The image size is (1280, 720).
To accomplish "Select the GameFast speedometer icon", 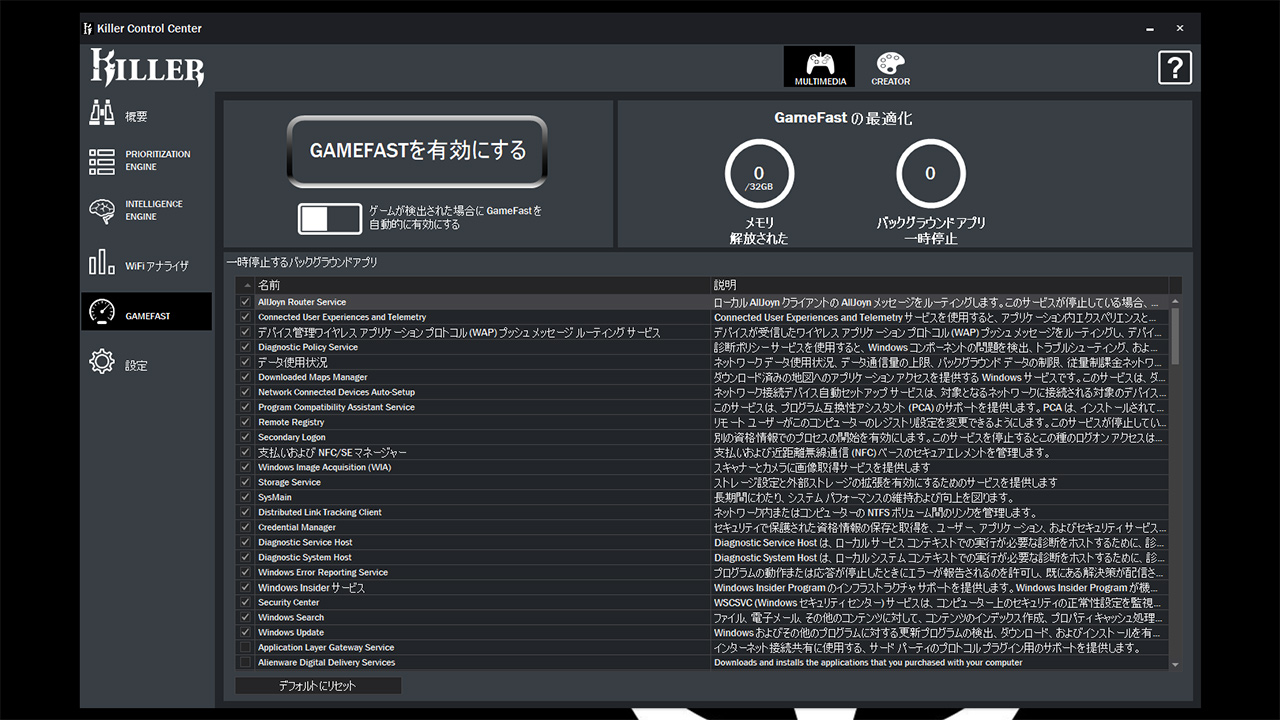I will (x=102, y=313).
